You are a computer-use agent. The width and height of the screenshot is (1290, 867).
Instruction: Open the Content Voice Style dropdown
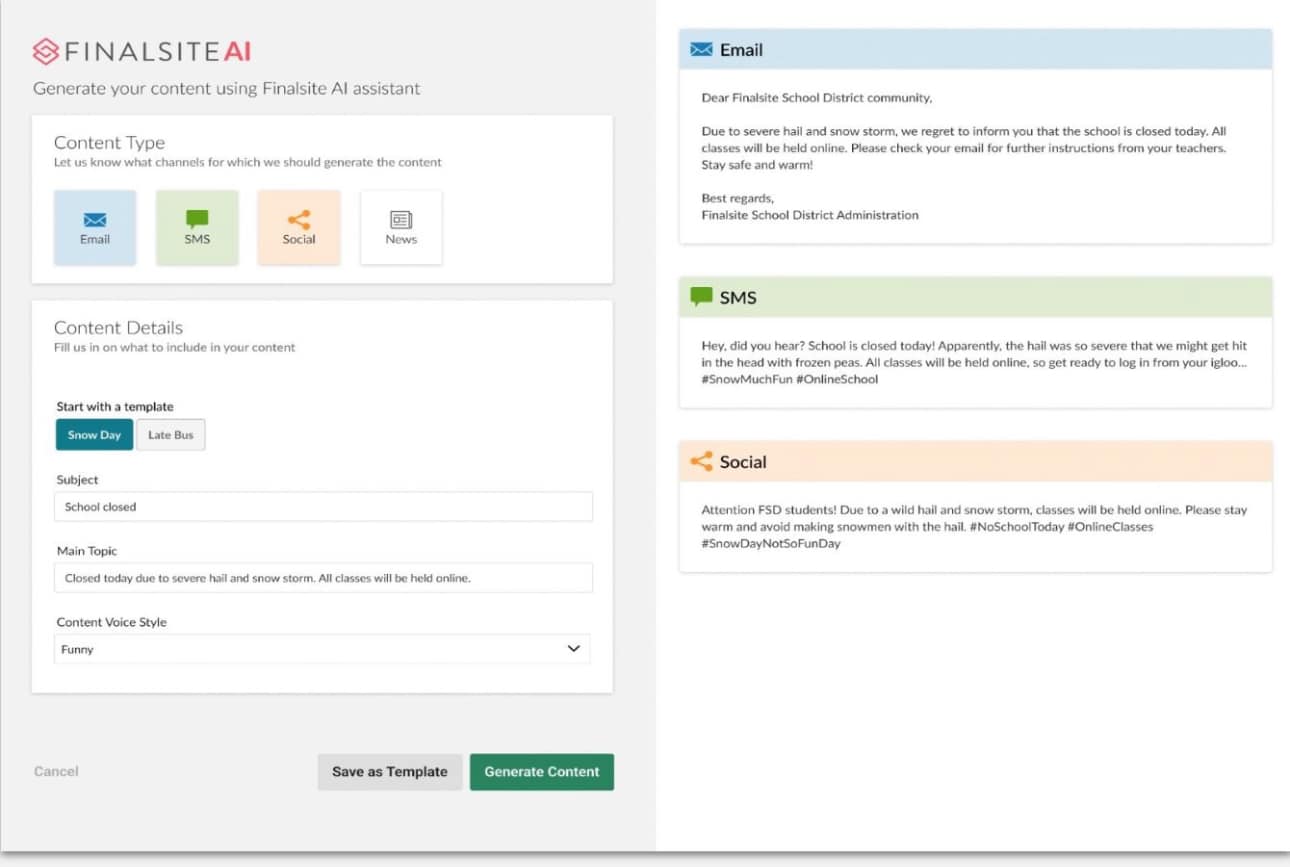tap(322, 649)
